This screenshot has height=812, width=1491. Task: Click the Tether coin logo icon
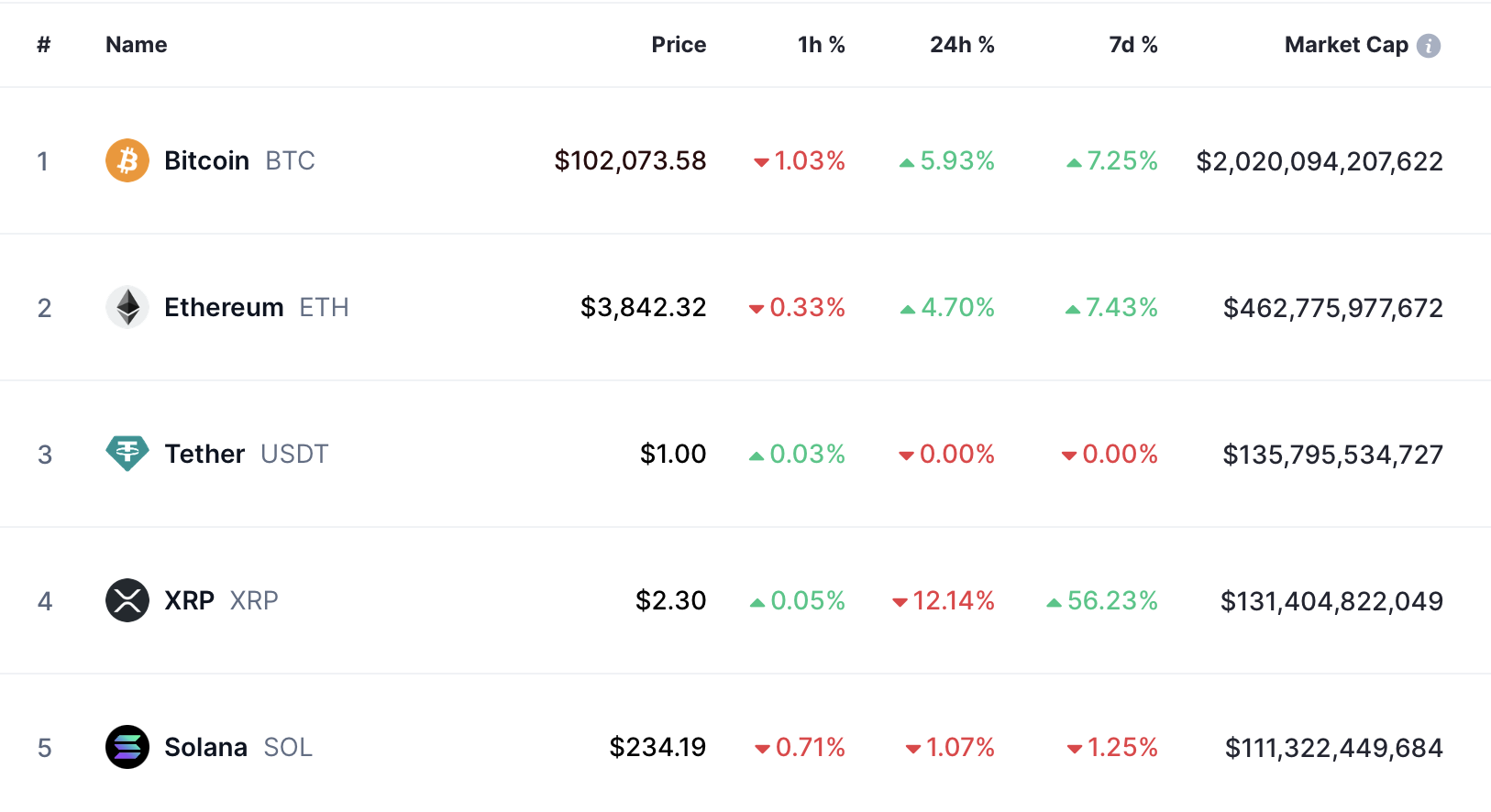pos(127,454)
